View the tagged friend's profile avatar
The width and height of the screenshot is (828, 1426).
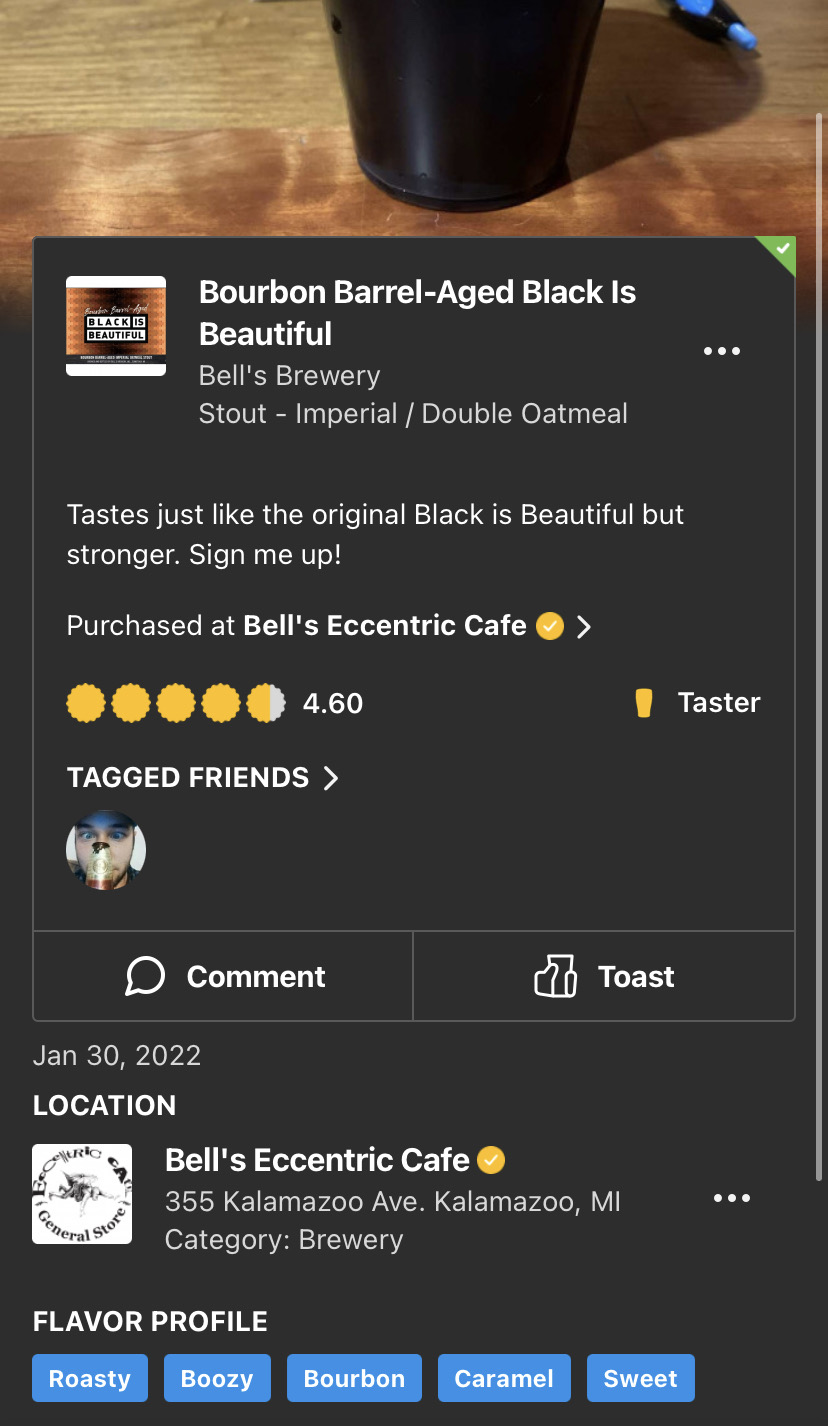pos(106,850)
